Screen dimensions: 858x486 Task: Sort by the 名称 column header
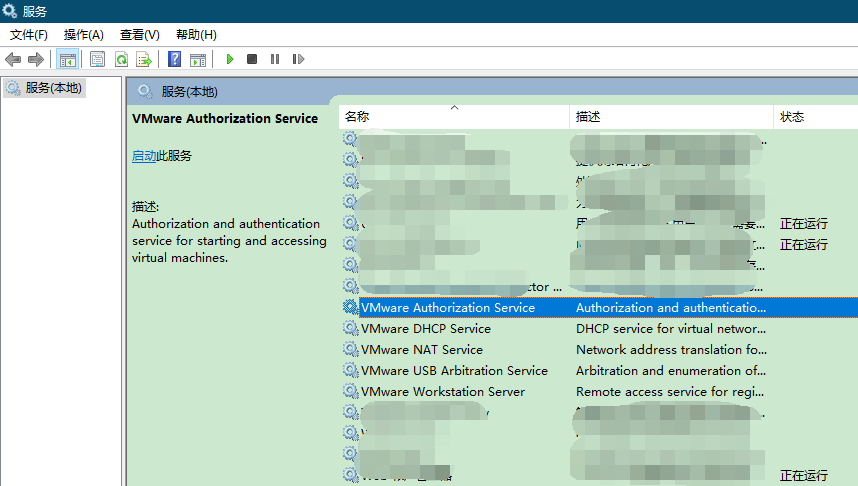point(454,117)
